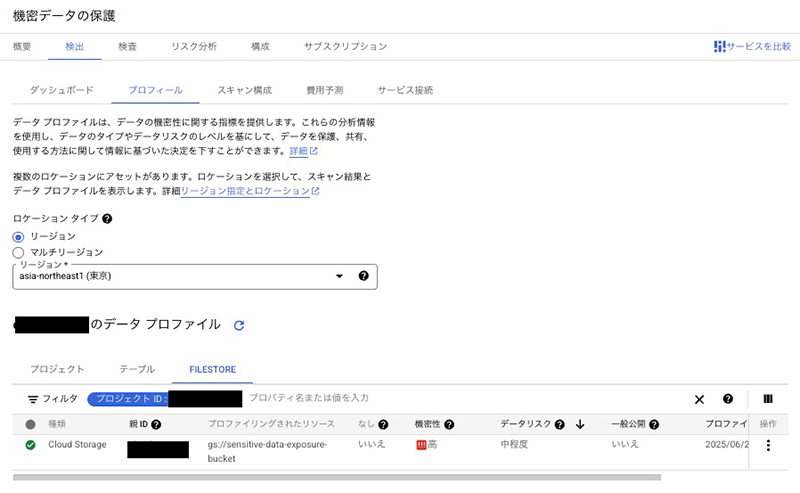Click the help icon next to ロケーション タイプ
This screenshot has width=800, height=493.
click(107, 218)
